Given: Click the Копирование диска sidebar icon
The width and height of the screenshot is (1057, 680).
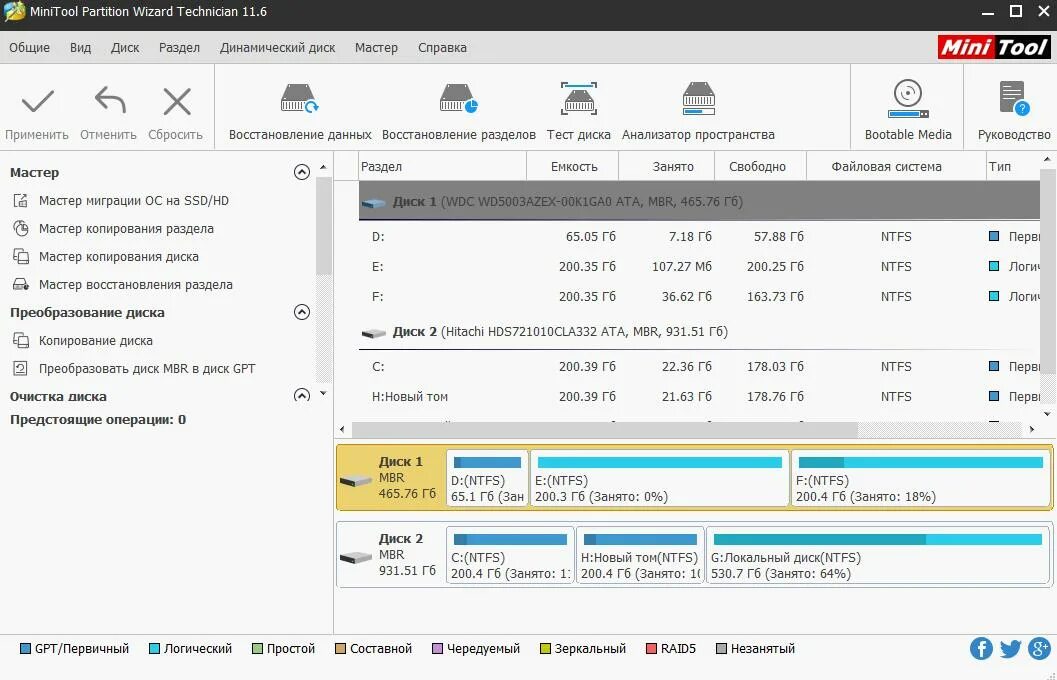Looking at the screenshot, I should [21, 340].
